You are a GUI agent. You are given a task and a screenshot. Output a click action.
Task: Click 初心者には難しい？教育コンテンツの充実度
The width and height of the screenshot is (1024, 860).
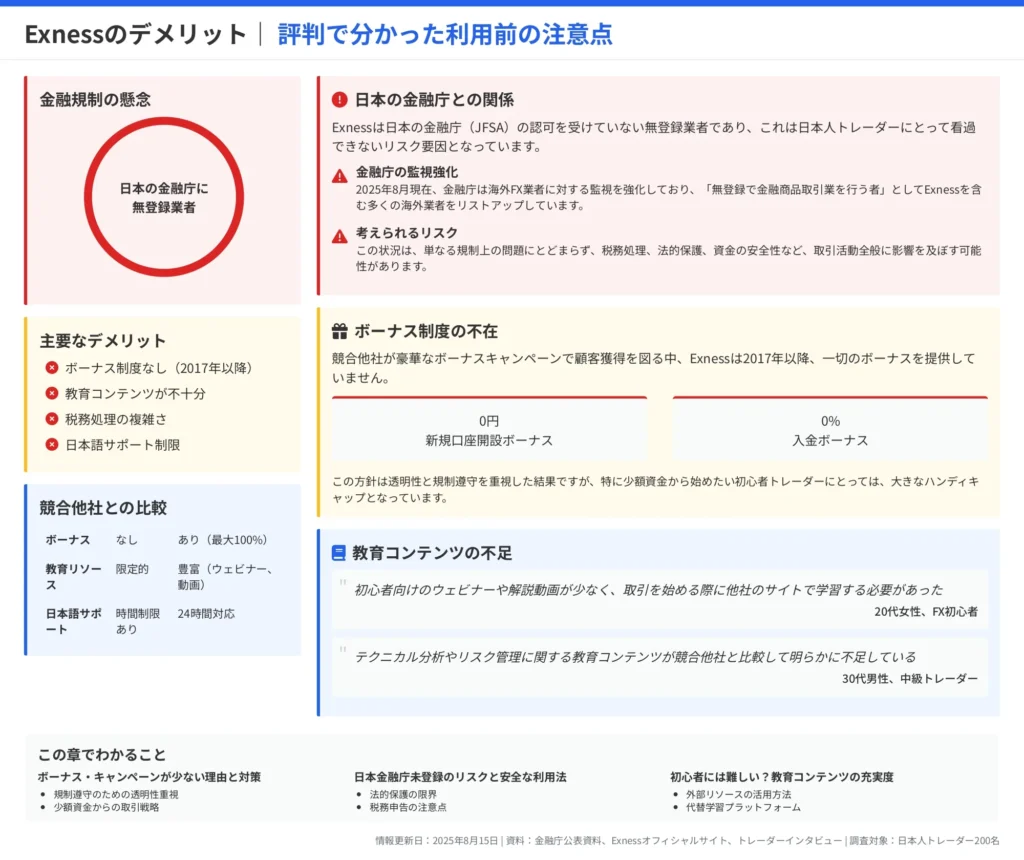pyautogui.click(x=782, y=777)
